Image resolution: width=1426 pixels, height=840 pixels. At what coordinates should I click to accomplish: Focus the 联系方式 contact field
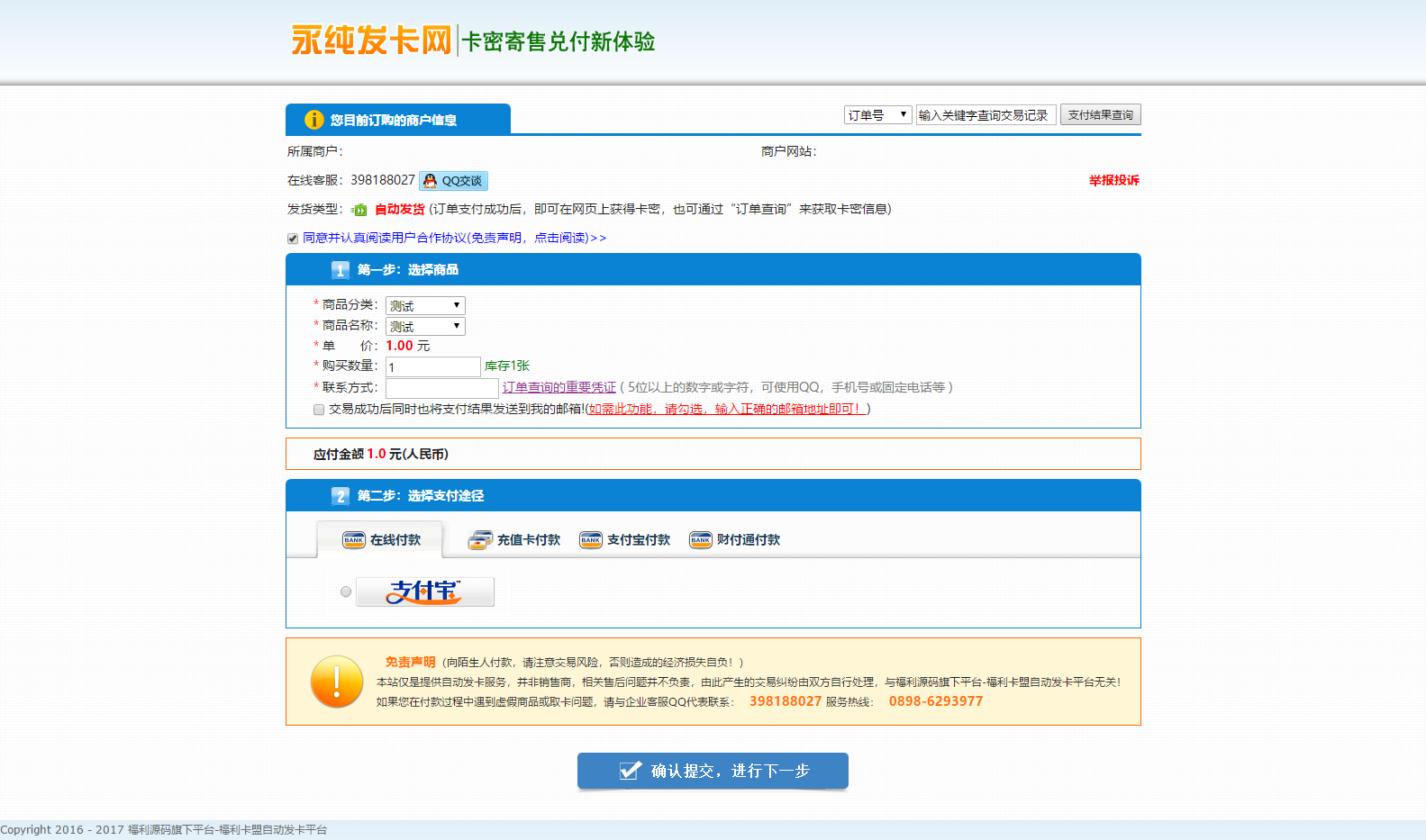point(442,388)
